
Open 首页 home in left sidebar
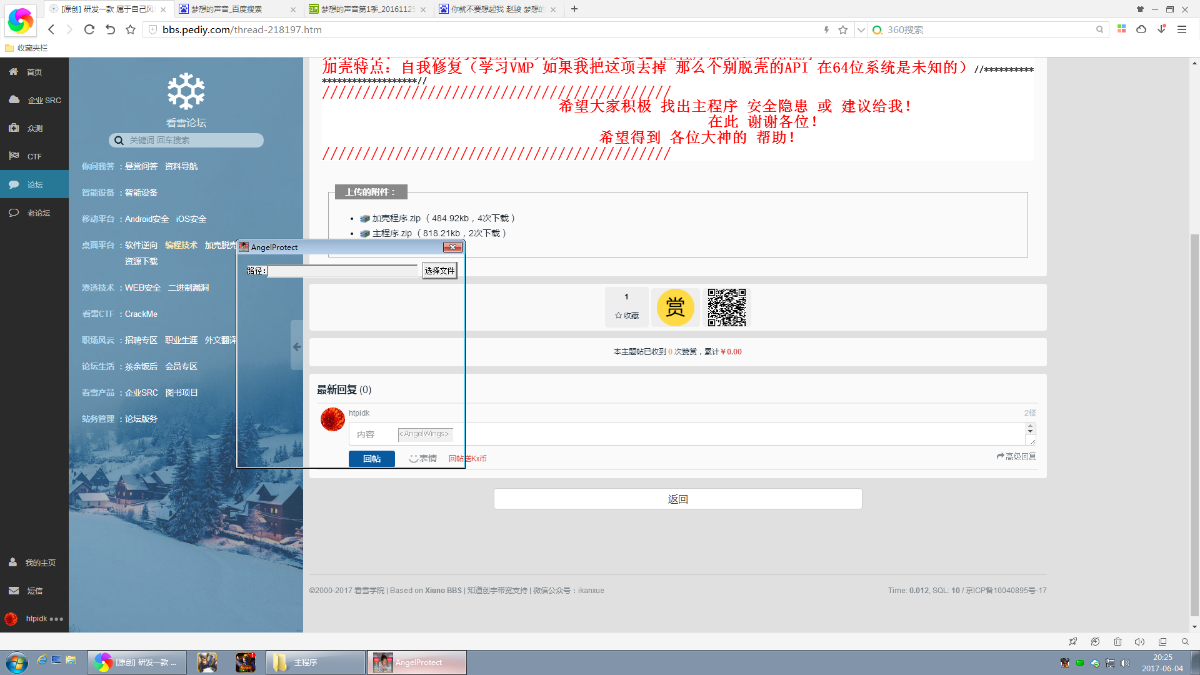tap(34, 72)
